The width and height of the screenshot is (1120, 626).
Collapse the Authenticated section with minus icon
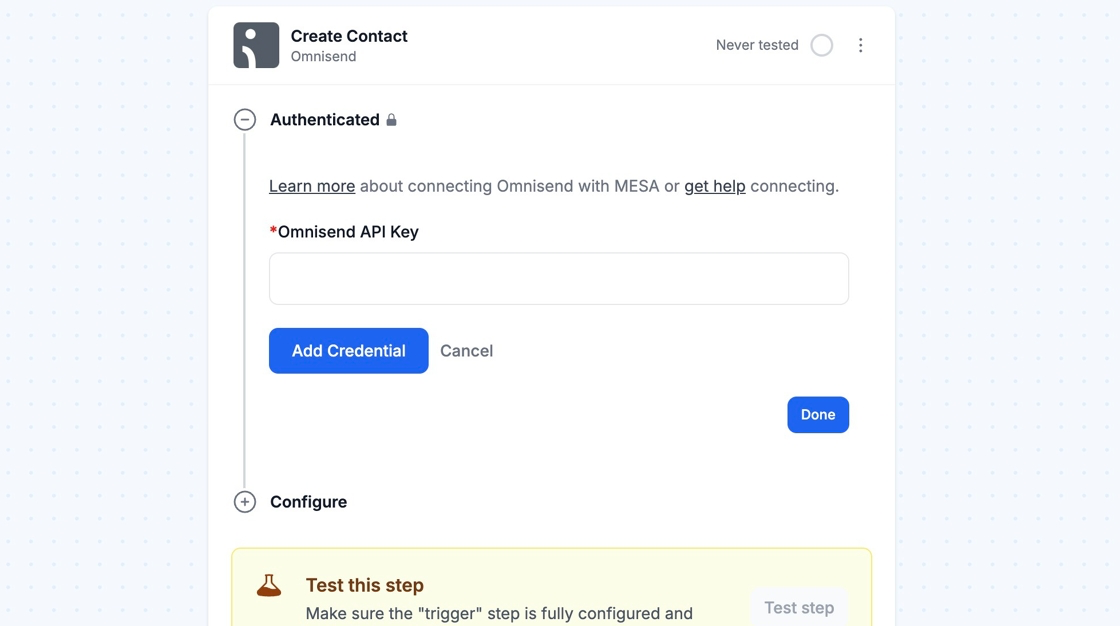click(245, 120)
